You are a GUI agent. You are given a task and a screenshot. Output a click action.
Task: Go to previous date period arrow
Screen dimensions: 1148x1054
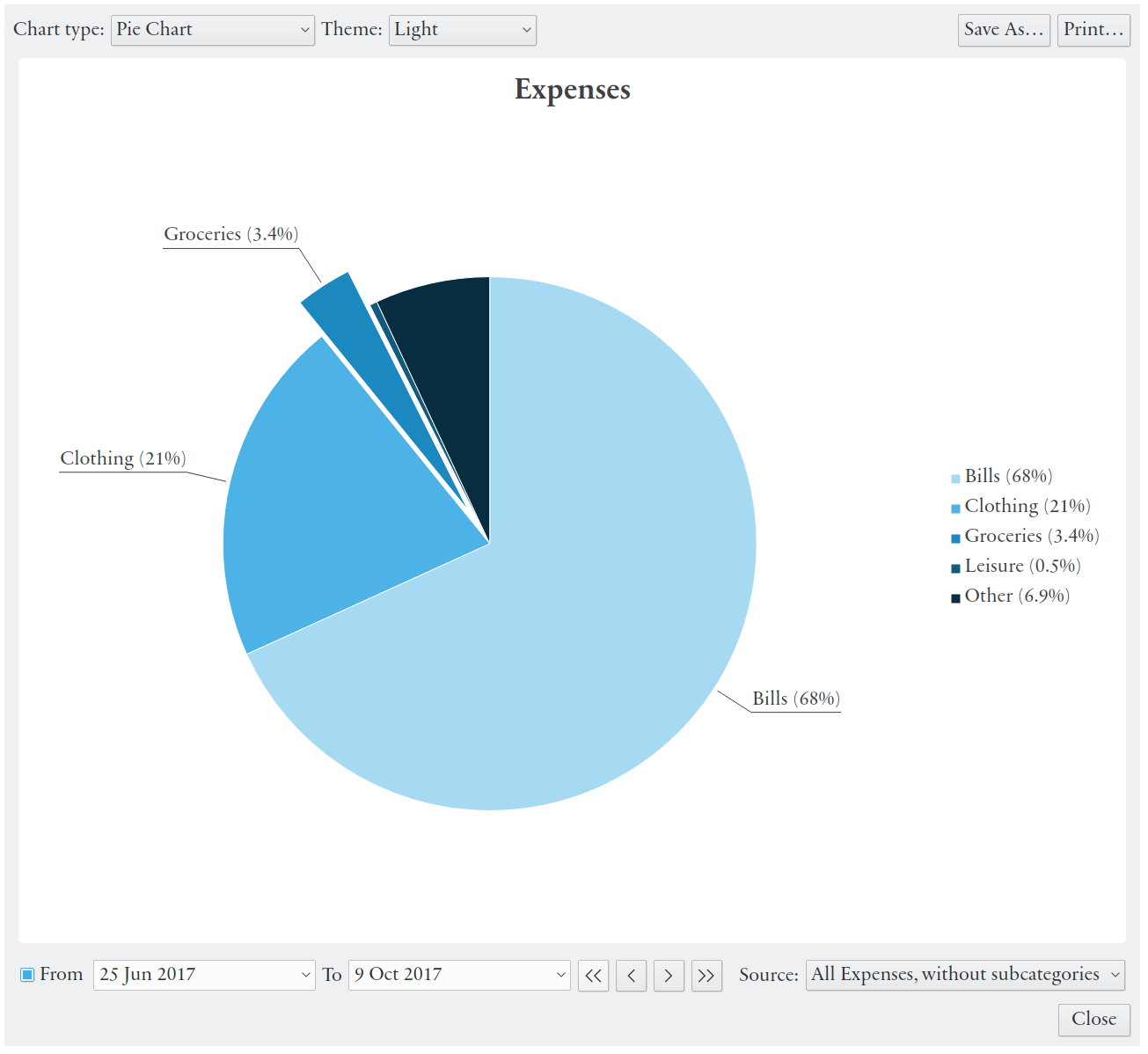(x=631, y=976)
